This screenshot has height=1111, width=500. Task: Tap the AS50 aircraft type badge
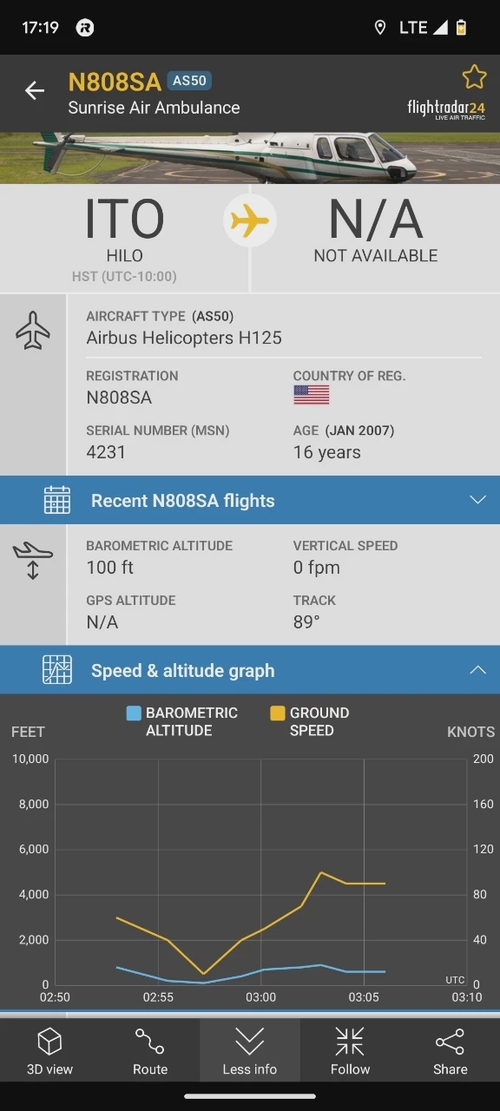pos(189,81)
